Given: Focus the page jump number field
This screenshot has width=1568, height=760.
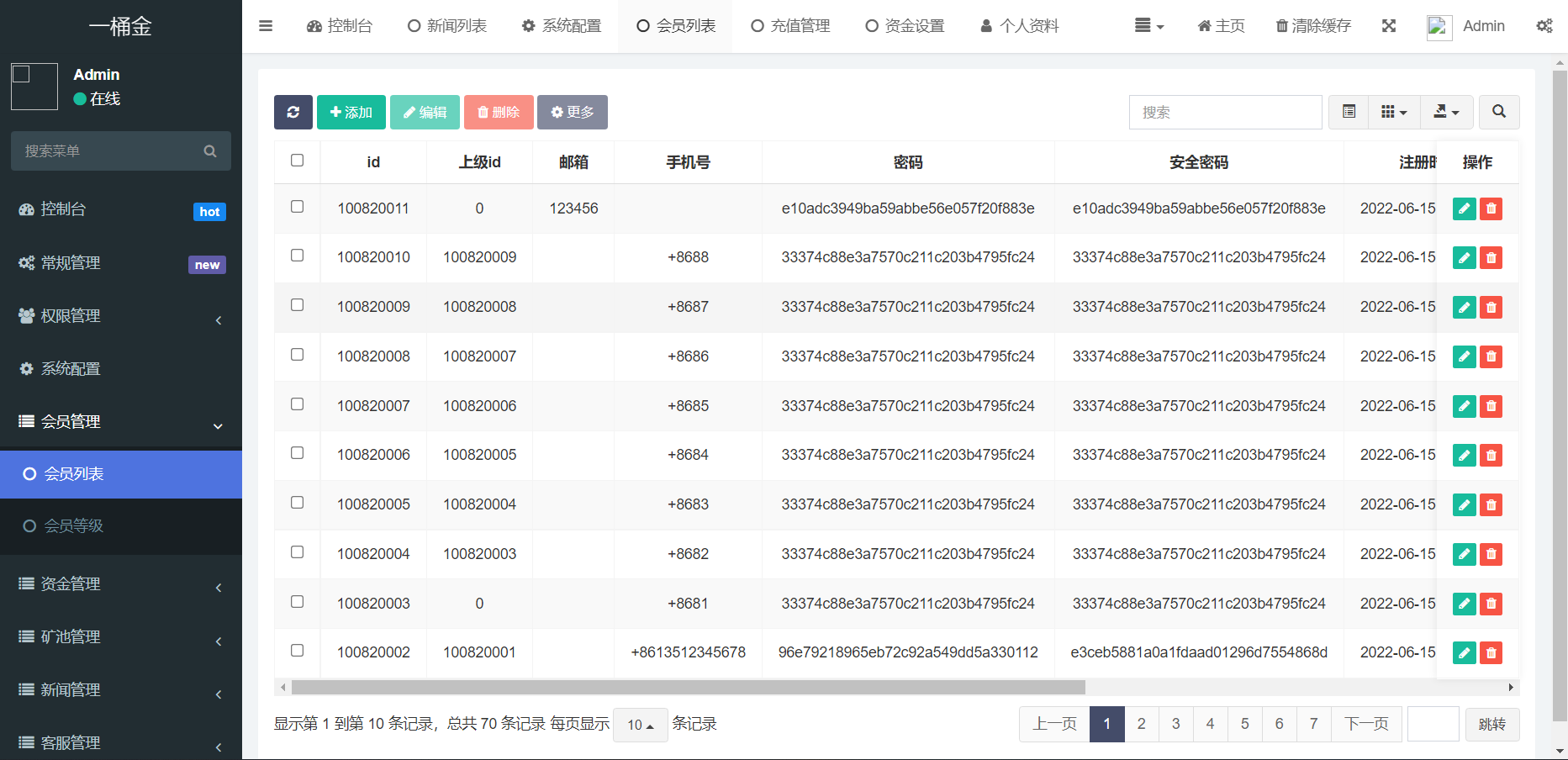Looking at the screenshot, I should 1433,724.
